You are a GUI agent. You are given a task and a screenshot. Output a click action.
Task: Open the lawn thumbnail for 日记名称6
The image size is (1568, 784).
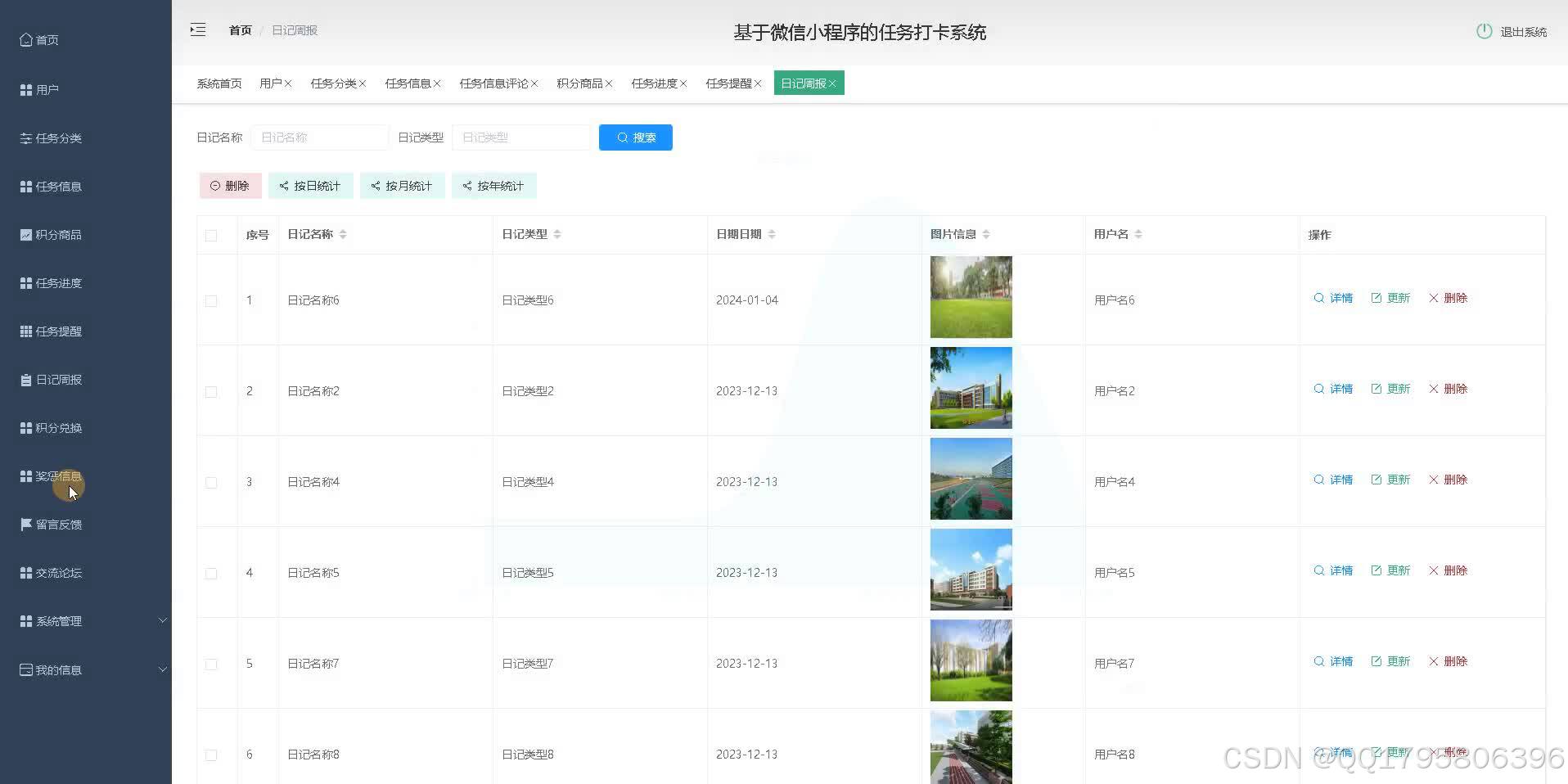(971, 297)
